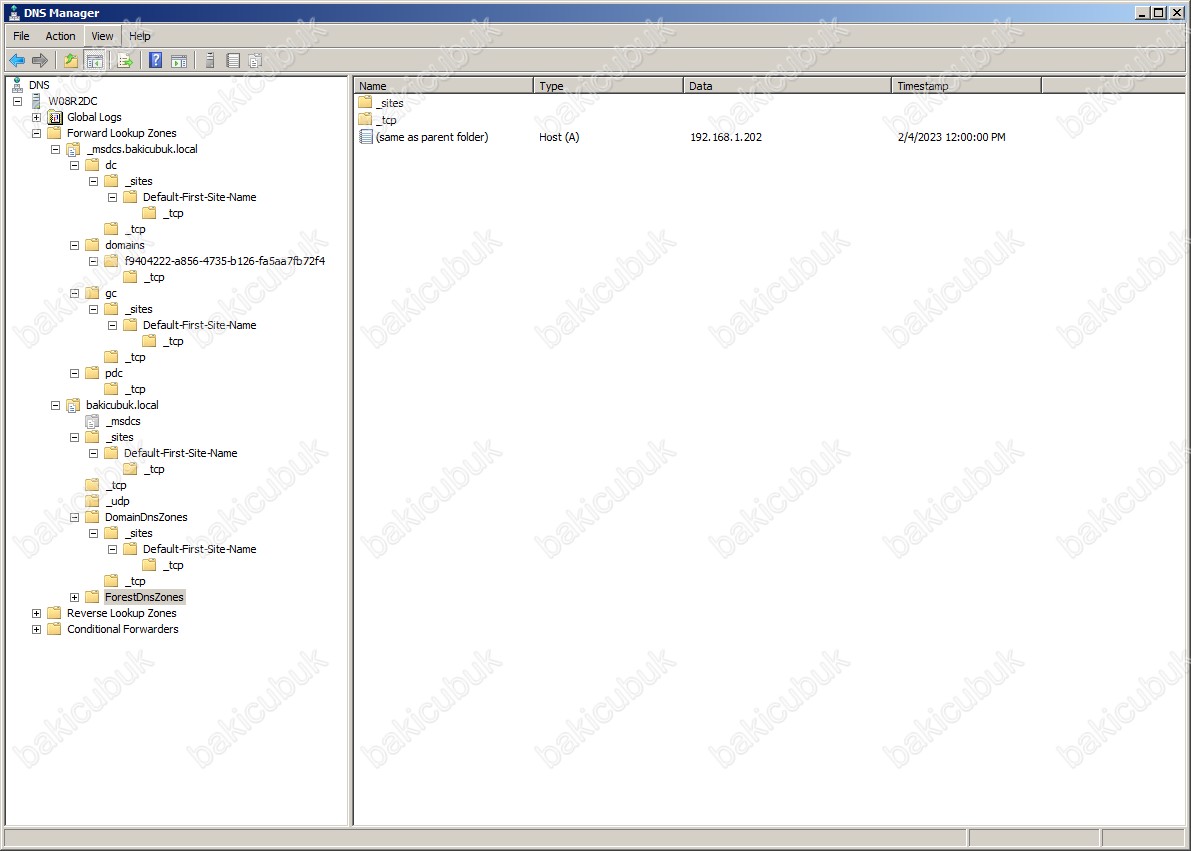Click the domains folder icon
Image resolution: width=1191 pixels, height=851 pixels.
(x=92, y=245)
